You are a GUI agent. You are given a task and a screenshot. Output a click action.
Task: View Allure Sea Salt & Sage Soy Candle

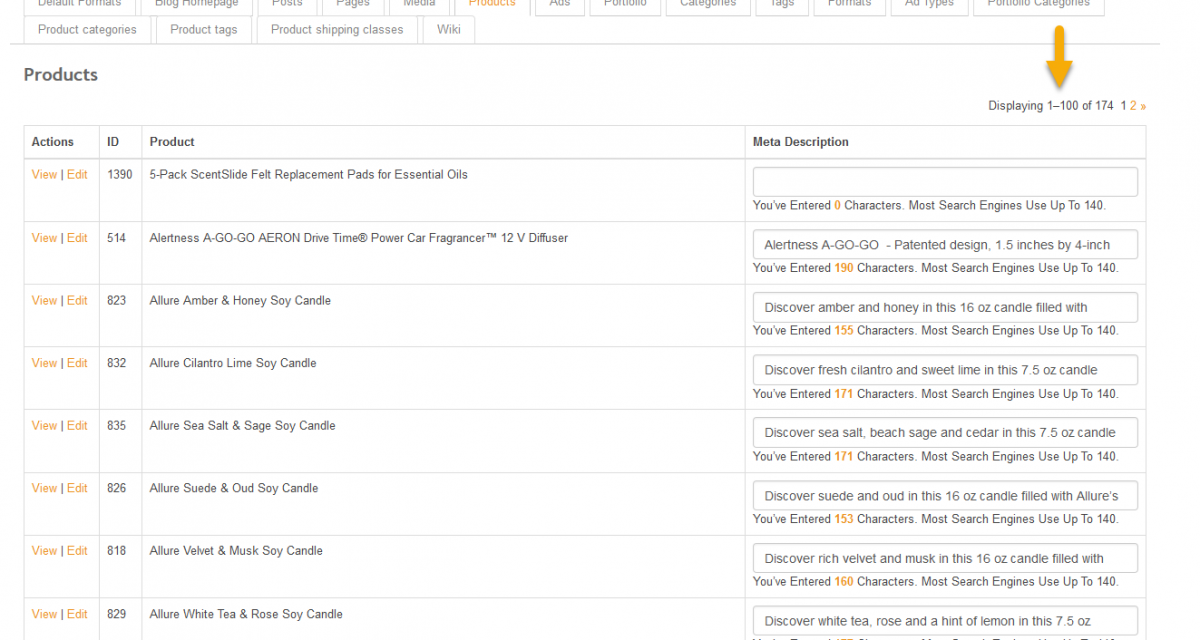(x=44, y=426)
